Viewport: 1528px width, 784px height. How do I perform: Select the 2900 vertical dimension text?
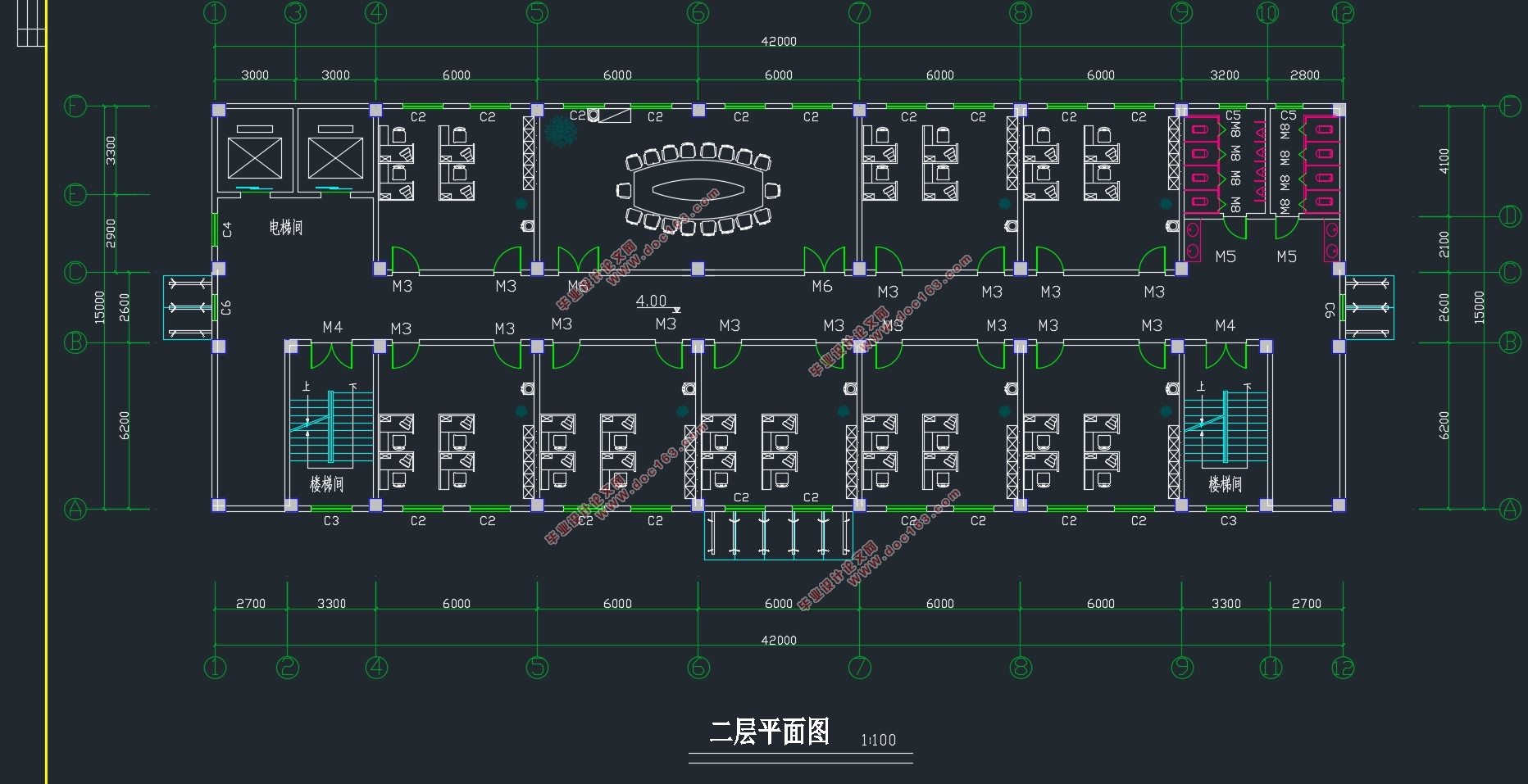point(111,233)
